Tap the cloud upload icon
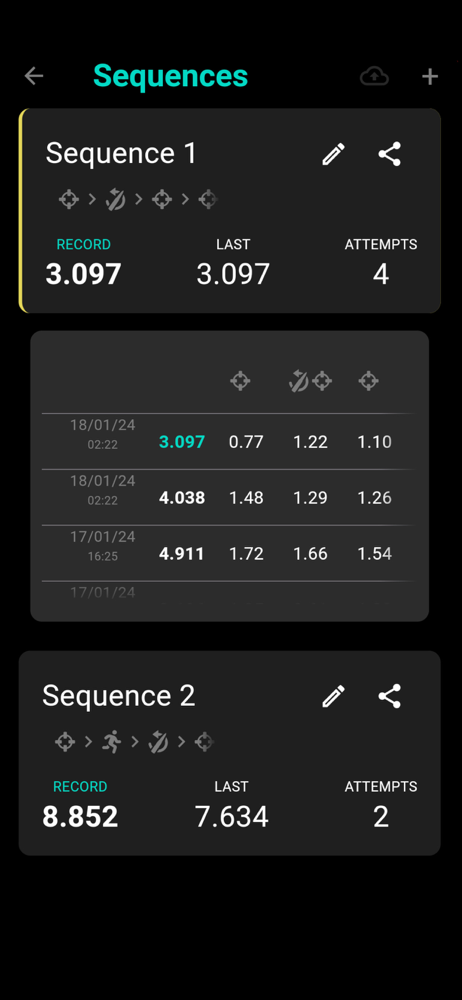Screen dimensions: 462x1000 click(x=375, y=77)
